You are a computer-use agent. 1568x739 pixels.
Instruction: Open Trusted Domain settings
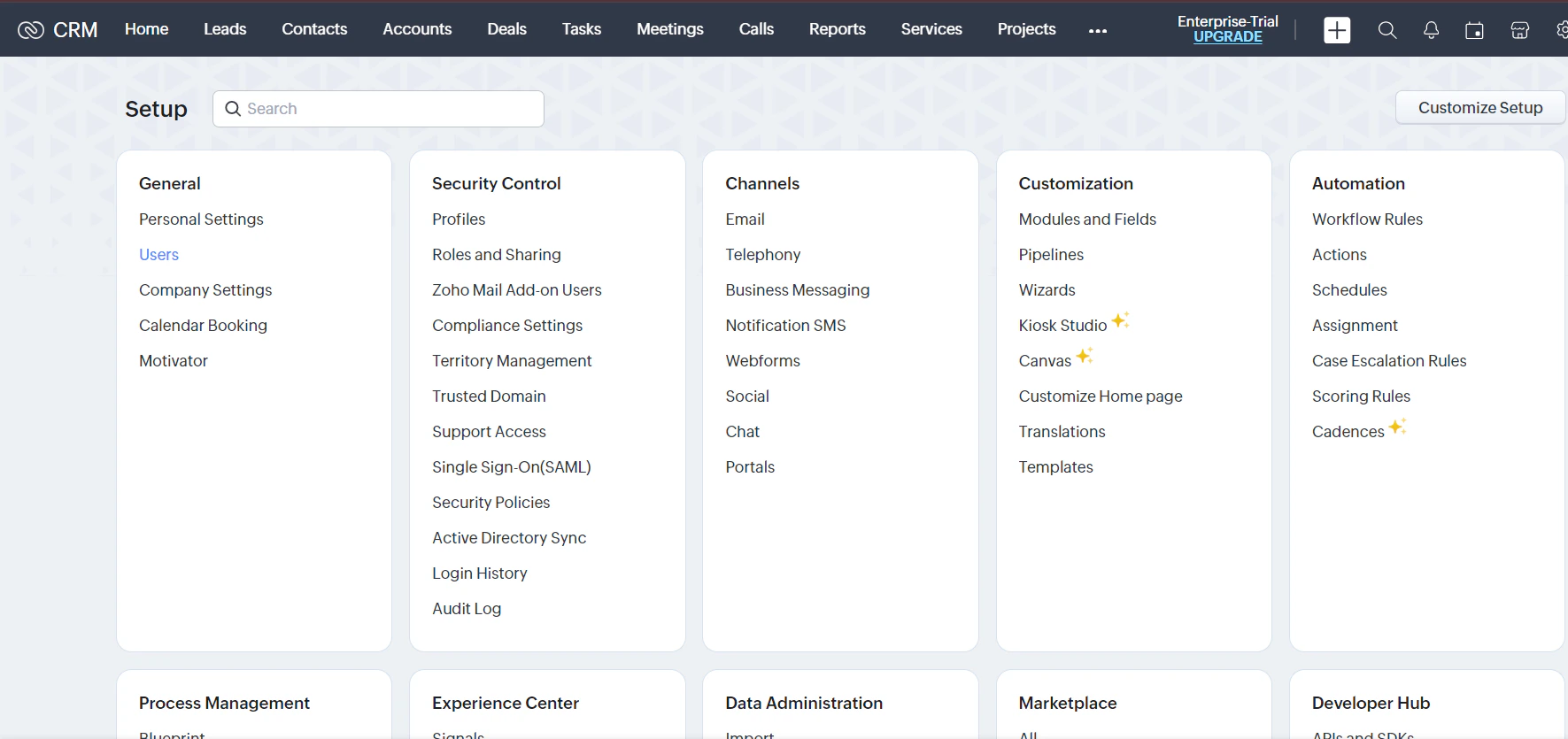coord(489,396)
